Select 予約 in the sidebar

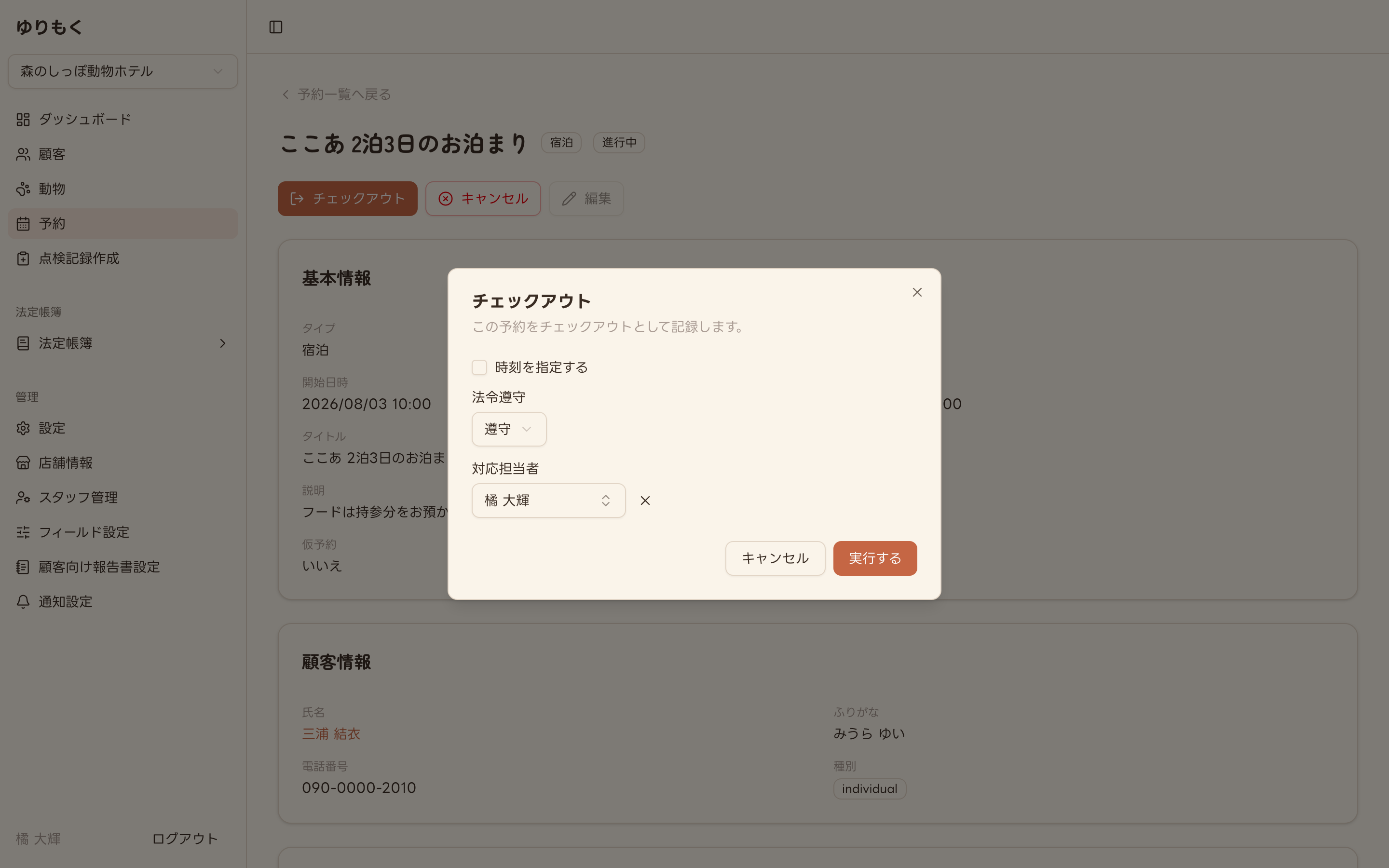tap(123, 224)
